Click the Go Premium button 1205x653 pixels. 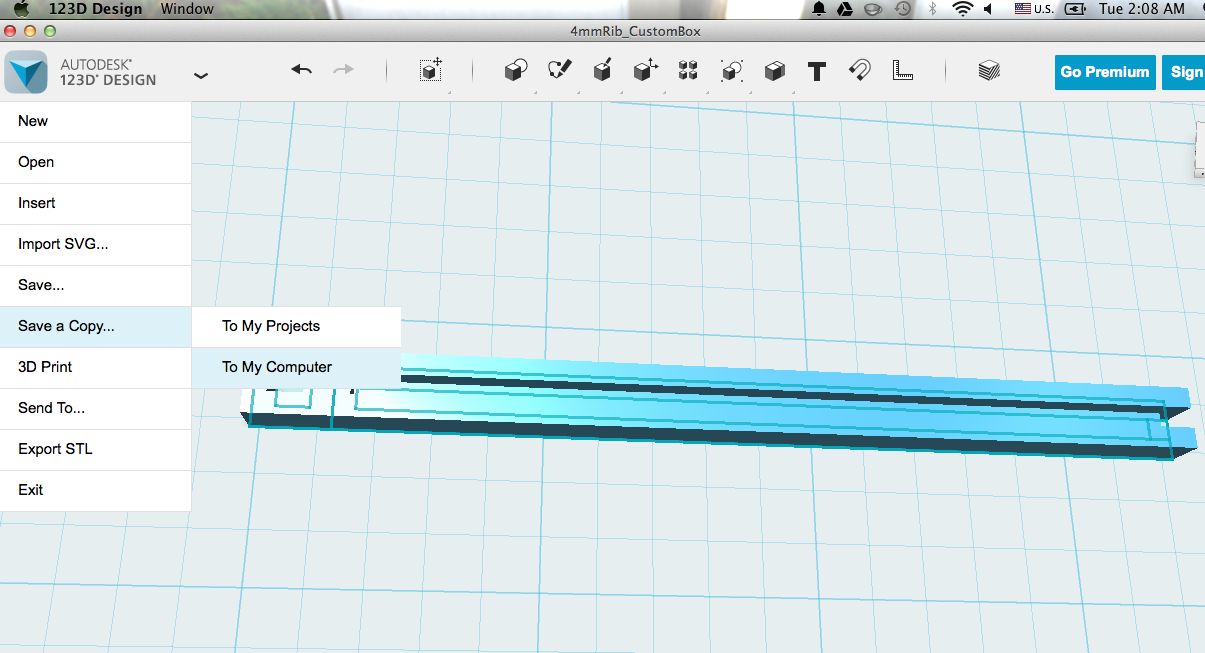click(1105, 72)
